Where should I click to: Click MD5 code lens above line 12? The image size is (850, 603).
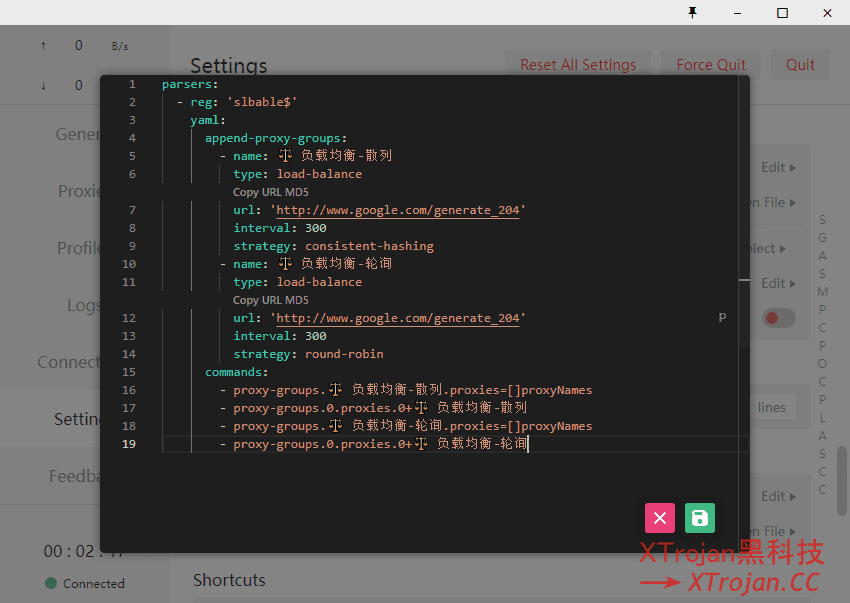tap(297, 300)
